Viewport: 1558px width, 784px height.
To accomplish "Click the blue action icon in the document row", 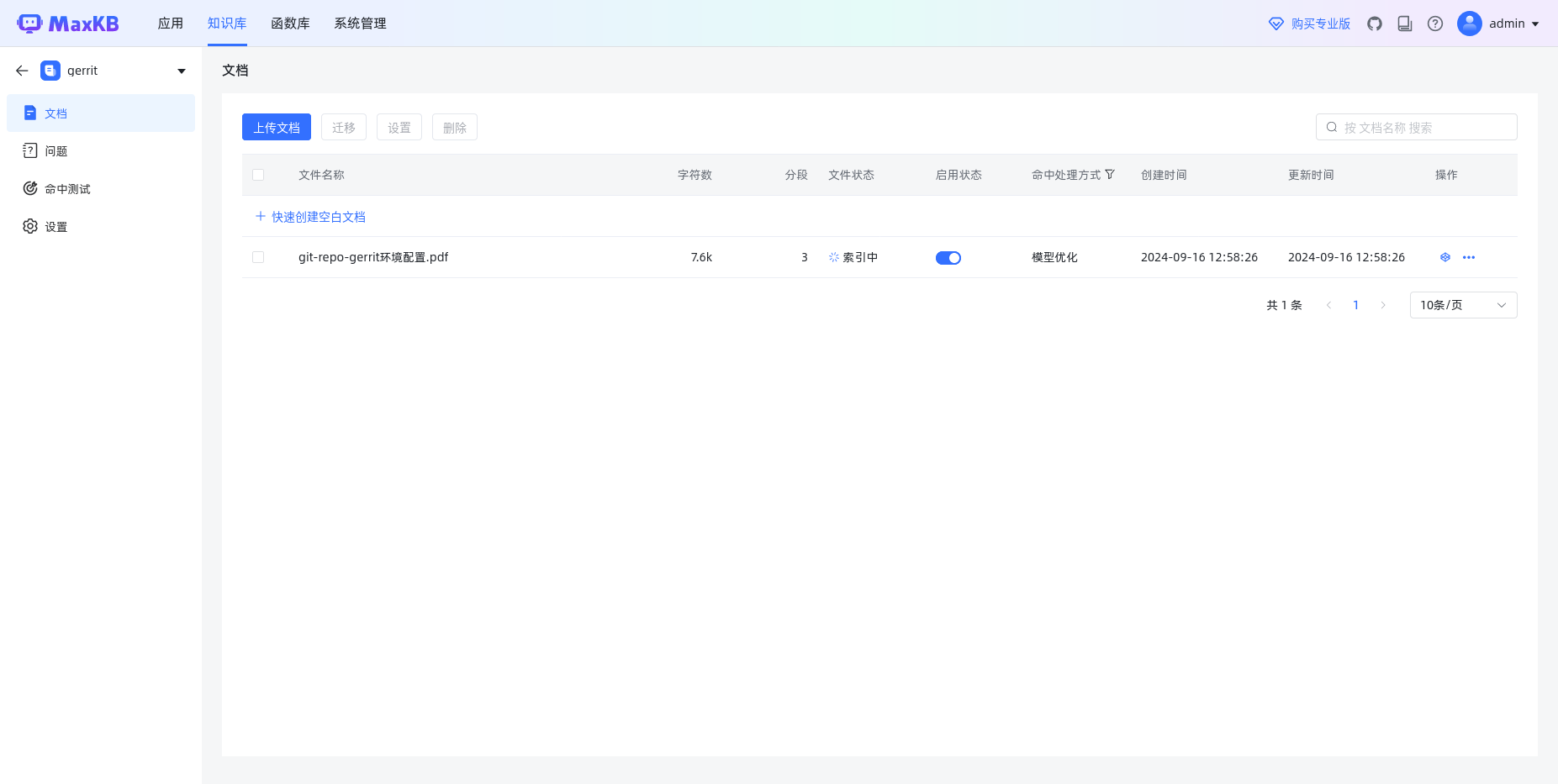I will [1445, 257].
